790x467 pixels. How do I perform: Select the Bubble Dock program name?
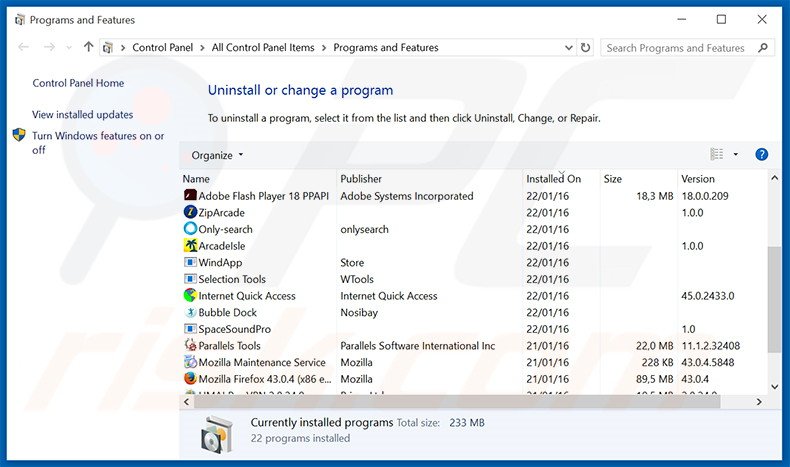227,312
